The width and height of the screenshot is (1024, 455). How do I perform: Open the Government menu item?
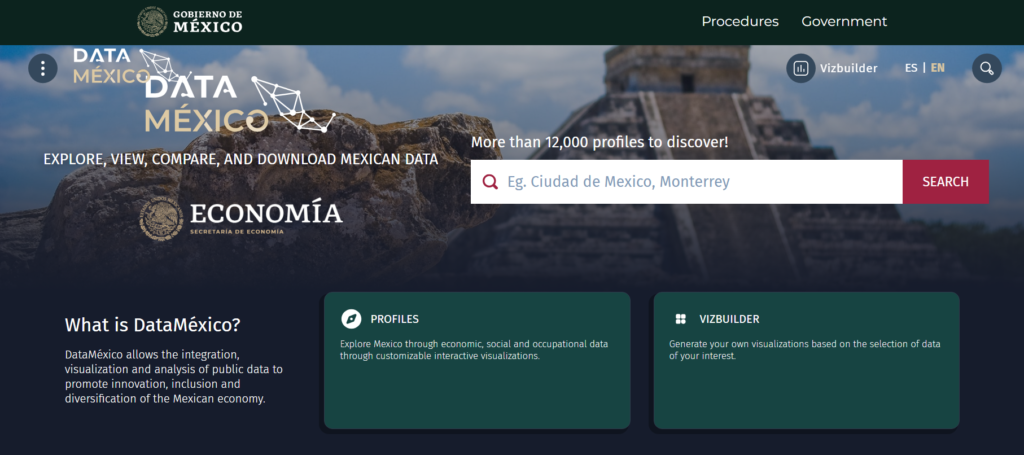844,22
